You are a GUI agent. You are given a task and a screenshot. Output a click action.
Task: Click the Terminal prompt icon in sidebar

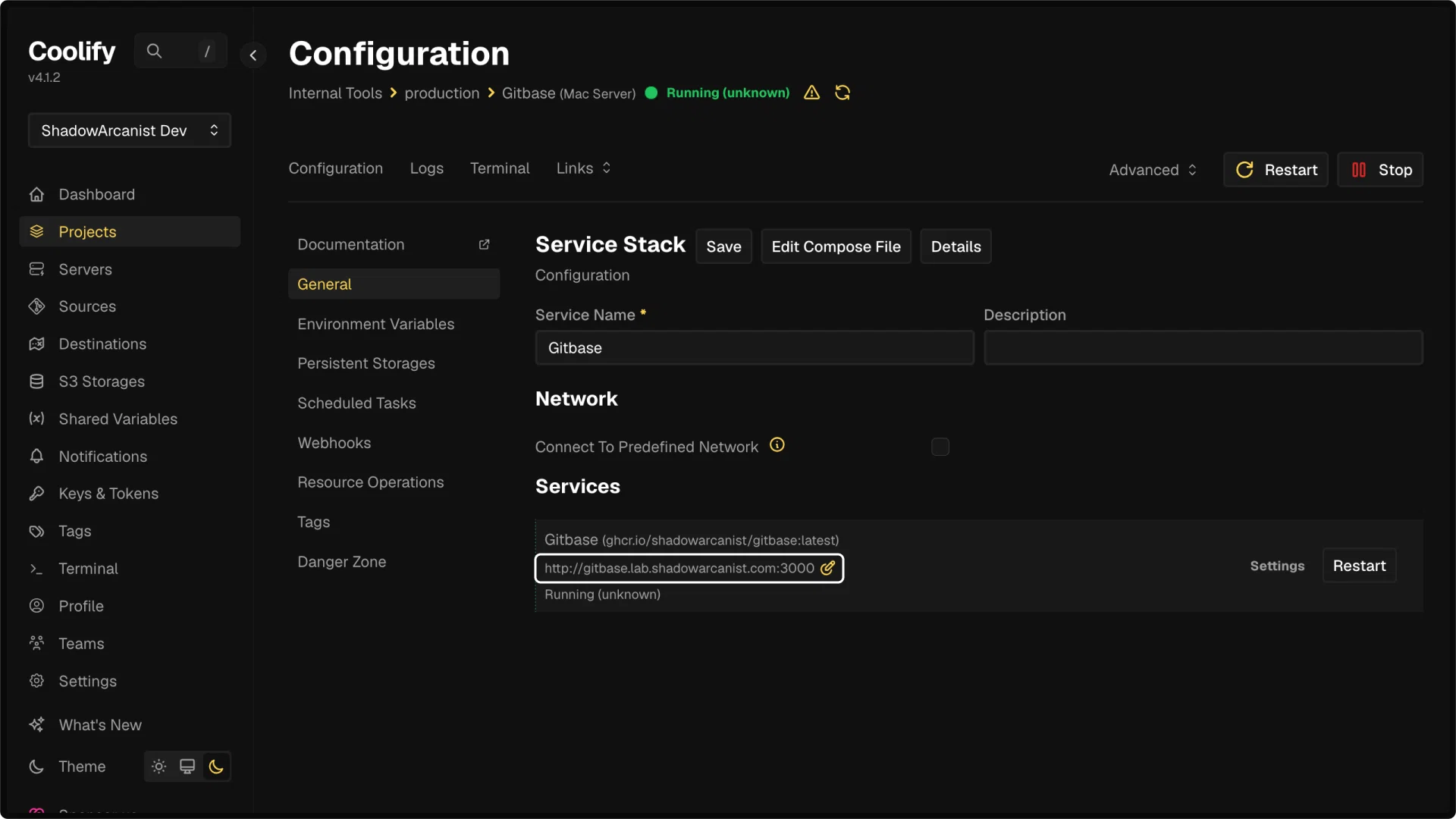coord(36,569)
